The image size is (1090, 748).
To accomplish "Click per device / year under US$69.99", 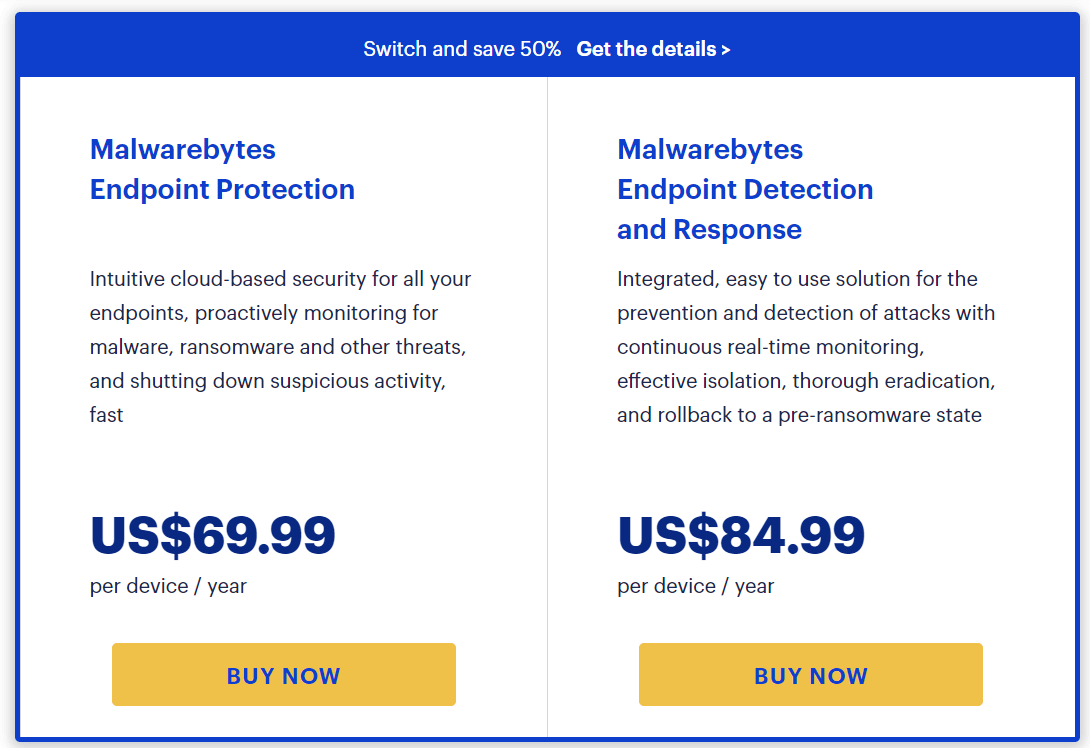I will pyautogui.click(x=168, y=586).
